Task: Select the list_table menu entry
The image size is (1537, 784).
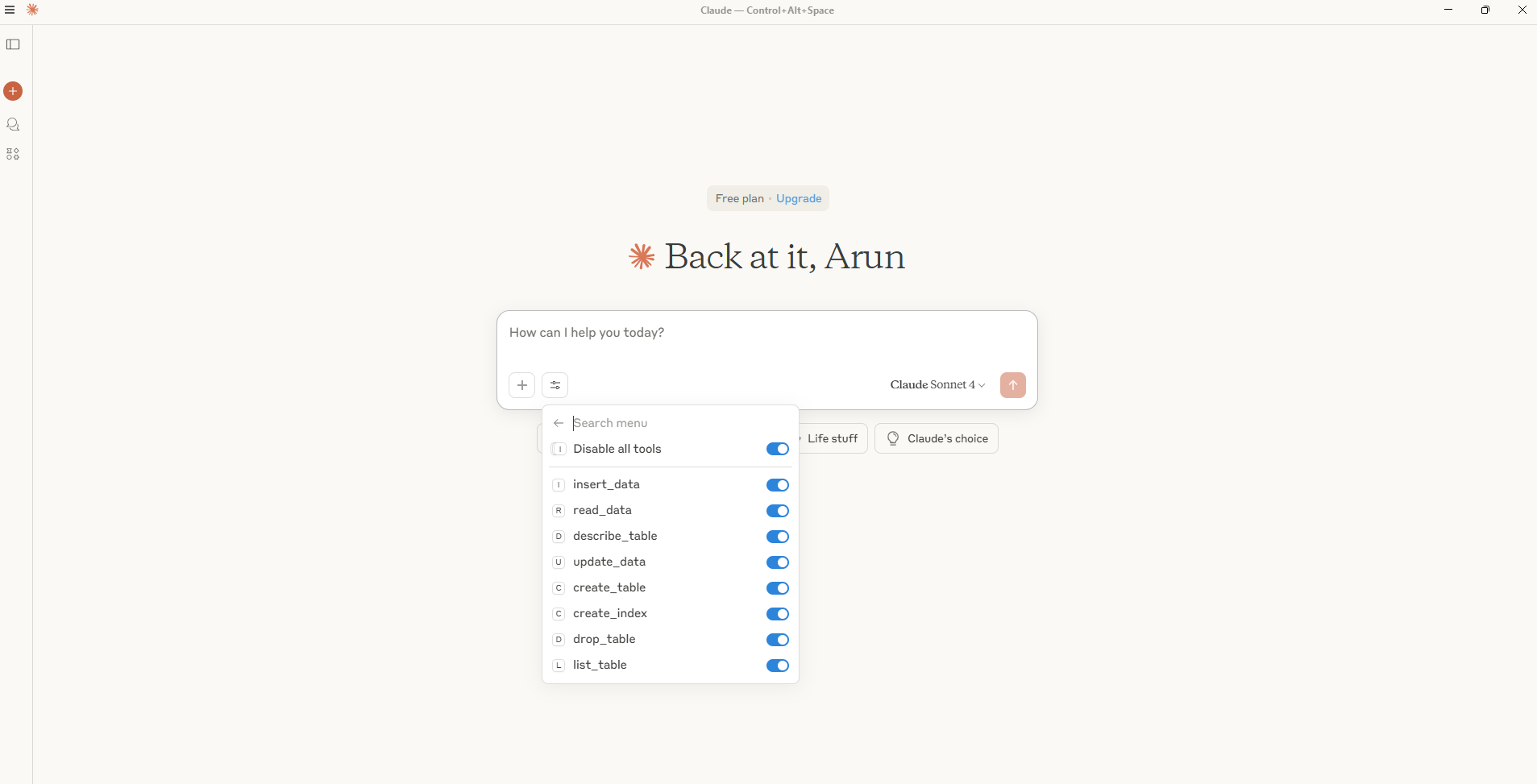Action: coord(671,666)
